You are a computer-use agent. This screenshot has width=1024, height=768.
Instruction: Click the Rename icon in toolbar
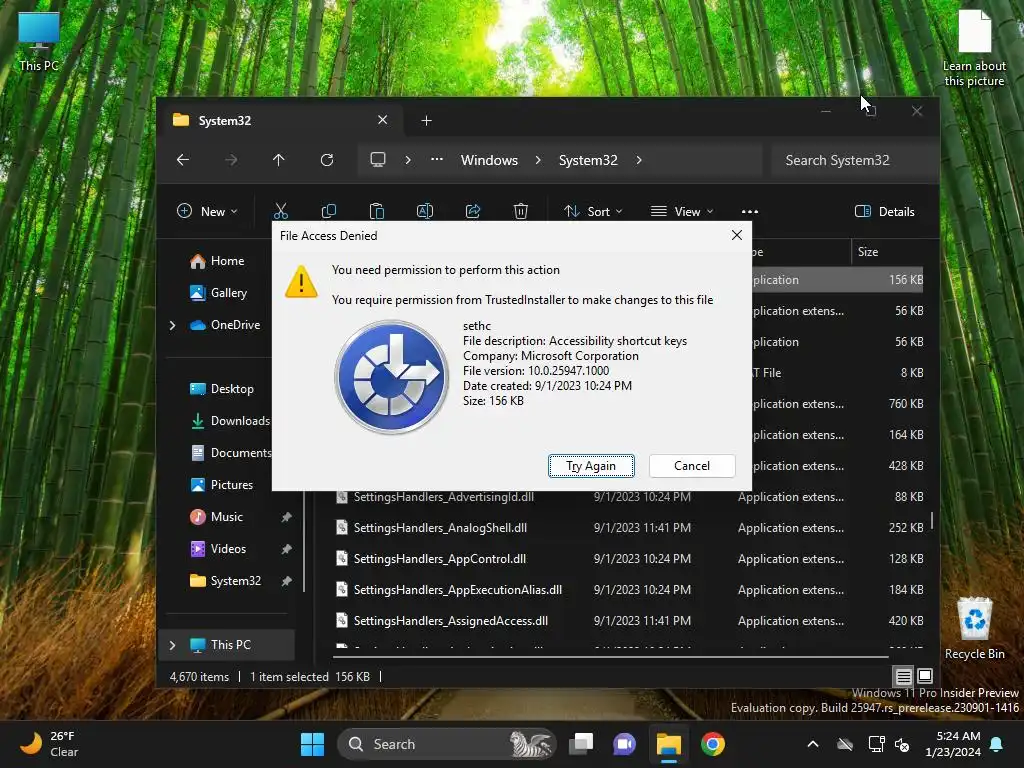click(x=424, y=211)
